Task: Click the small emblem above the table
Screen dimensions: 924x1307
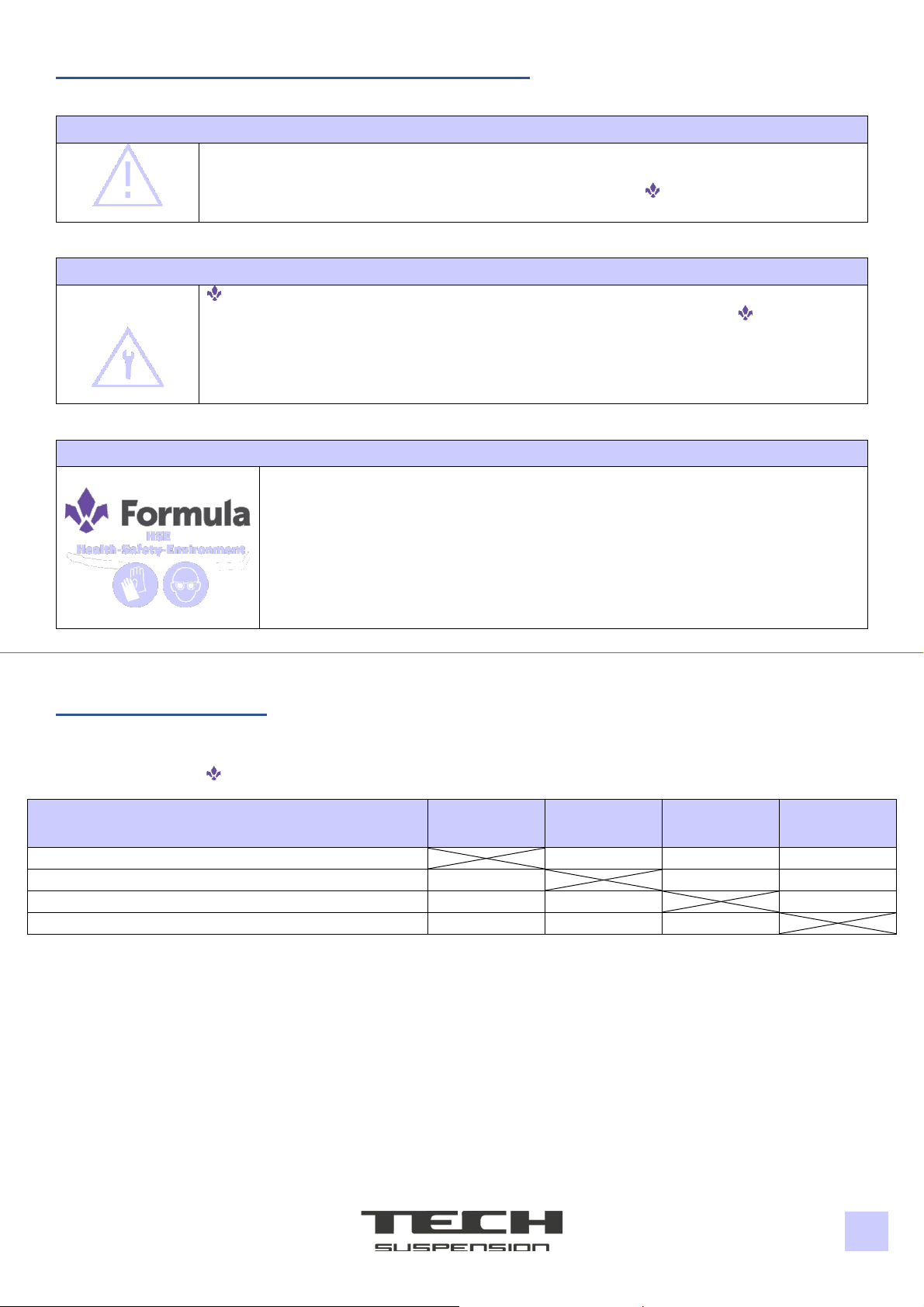Action: tap(214, 773)
